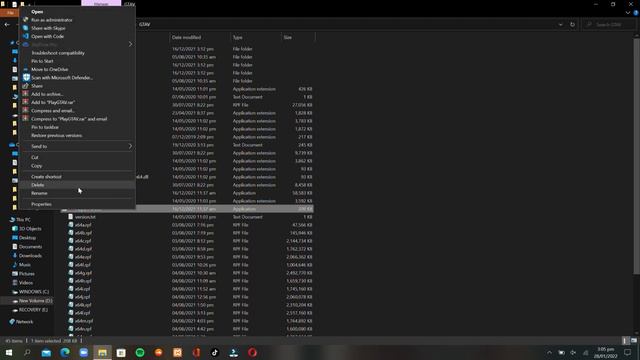This screenshot has width=640, height=360.
Task: Click the battery icon in system tray
Action: pyautogui.click(x=562, y=353)
